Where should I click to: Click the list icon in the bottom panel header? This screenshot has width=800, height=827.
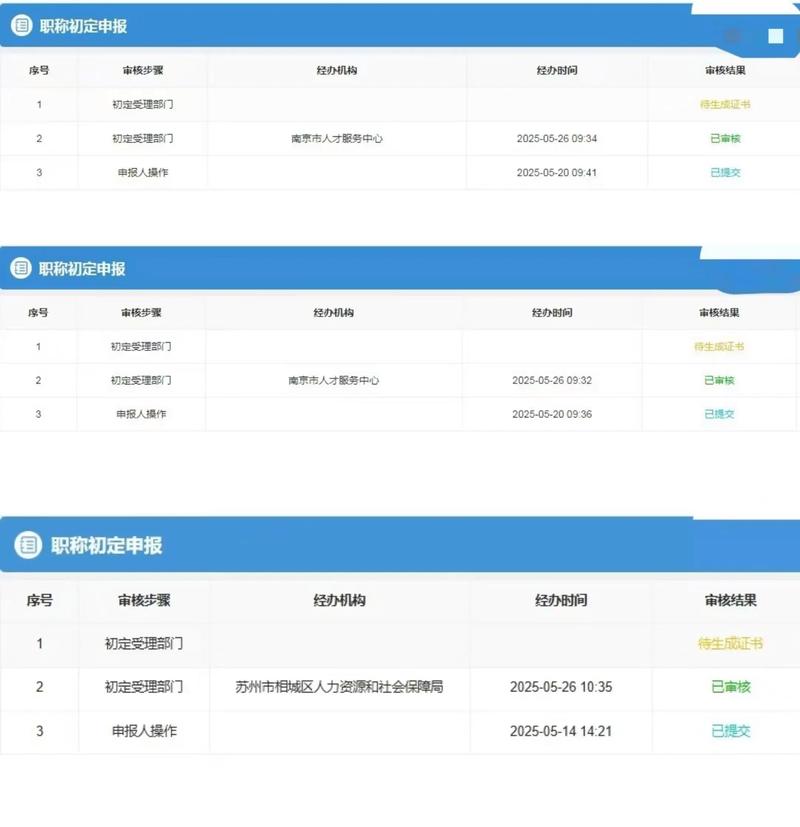28,545
